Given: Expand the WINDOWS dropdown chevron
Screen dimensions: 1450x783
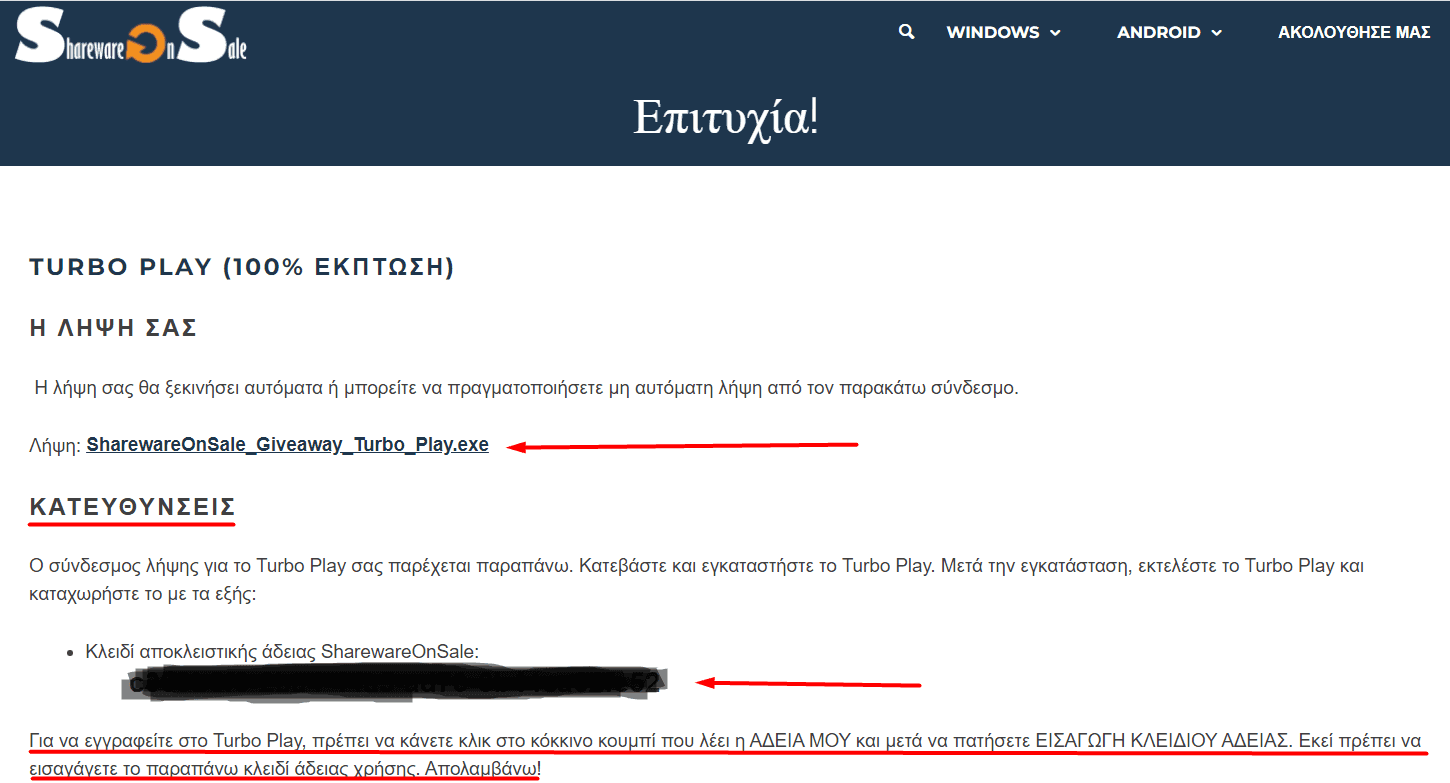Looking at the screenshot, I should pyautogui.click(x=1055, y=33).
